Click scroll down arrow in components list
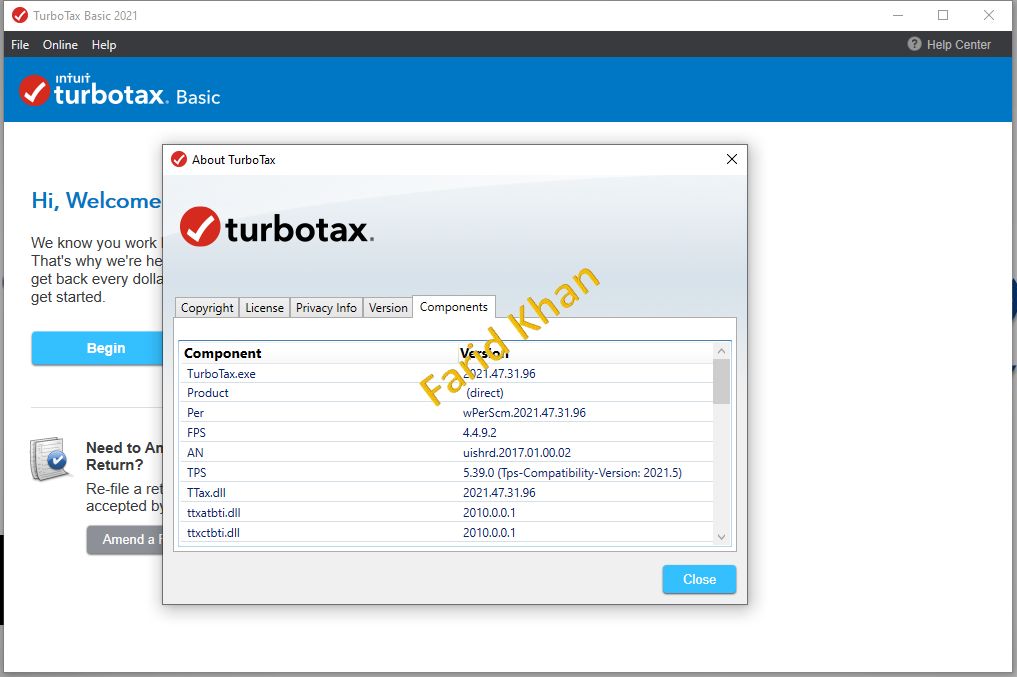Viewport: 1017px width, 677px height. point(721,537)
